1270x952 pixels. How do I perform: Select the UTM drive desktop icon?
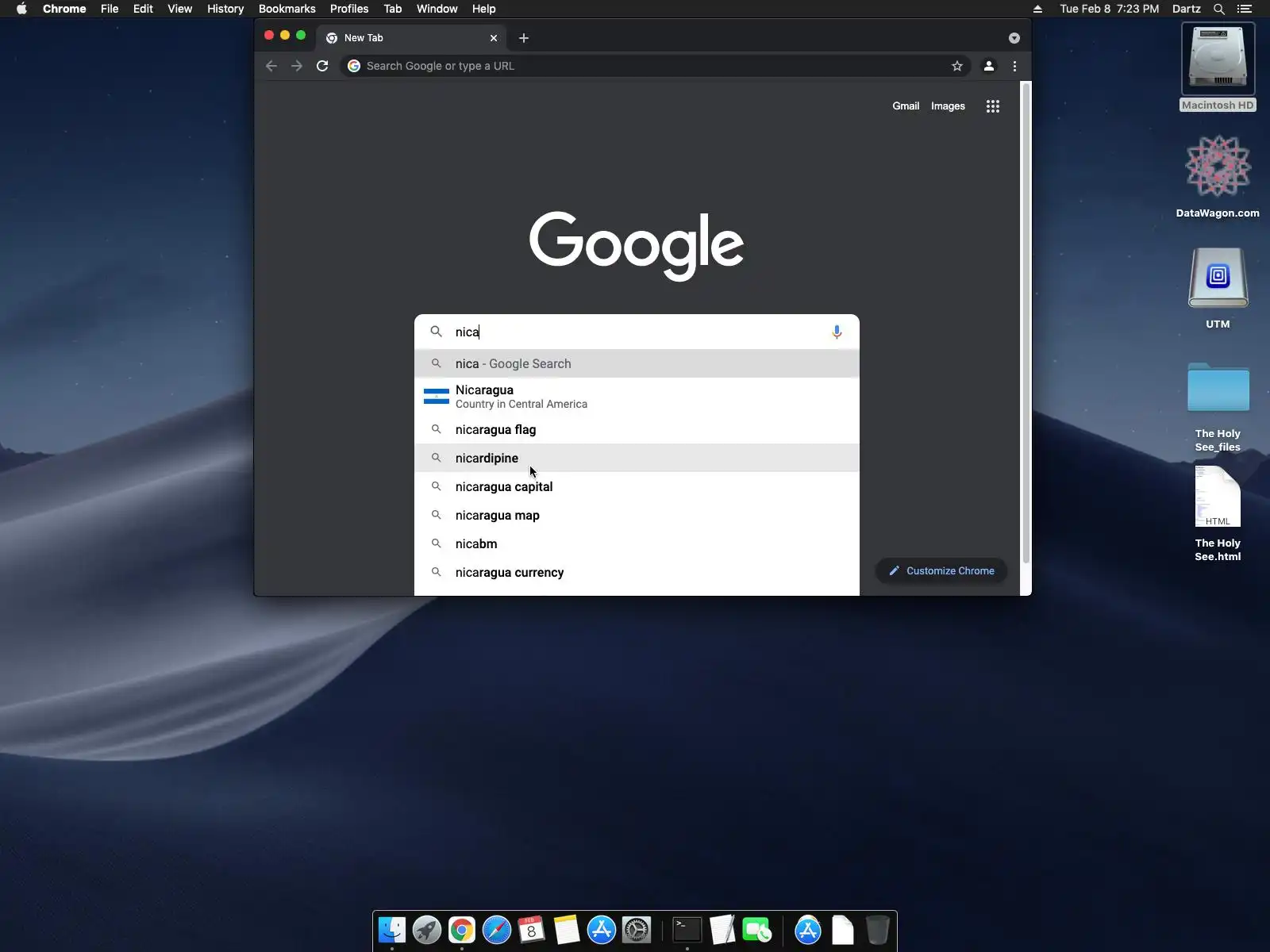[1218, 287]
